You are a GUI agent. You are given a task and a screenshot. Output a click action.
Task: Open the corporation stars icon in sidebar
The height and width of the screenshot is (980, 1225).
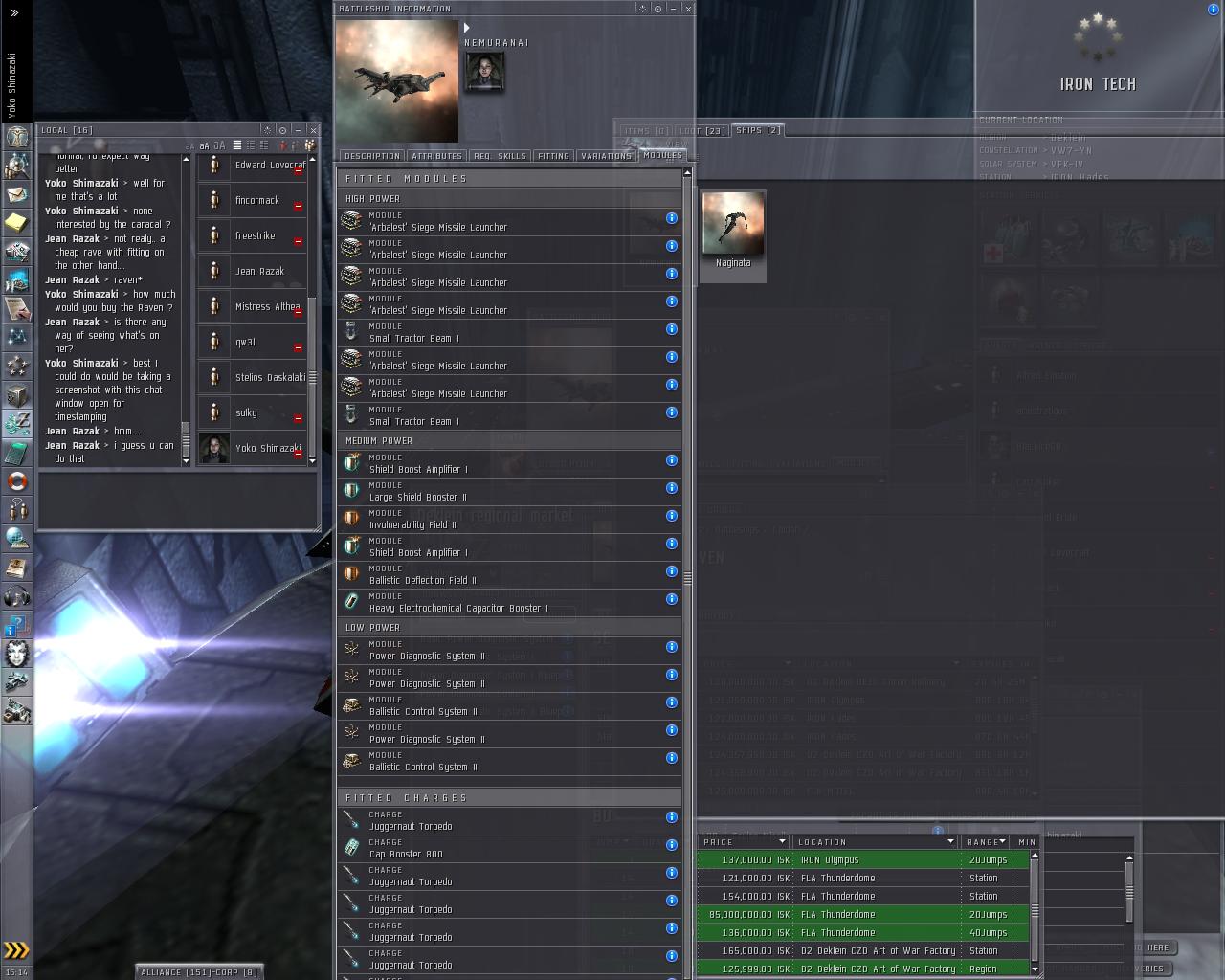(16, 366)
